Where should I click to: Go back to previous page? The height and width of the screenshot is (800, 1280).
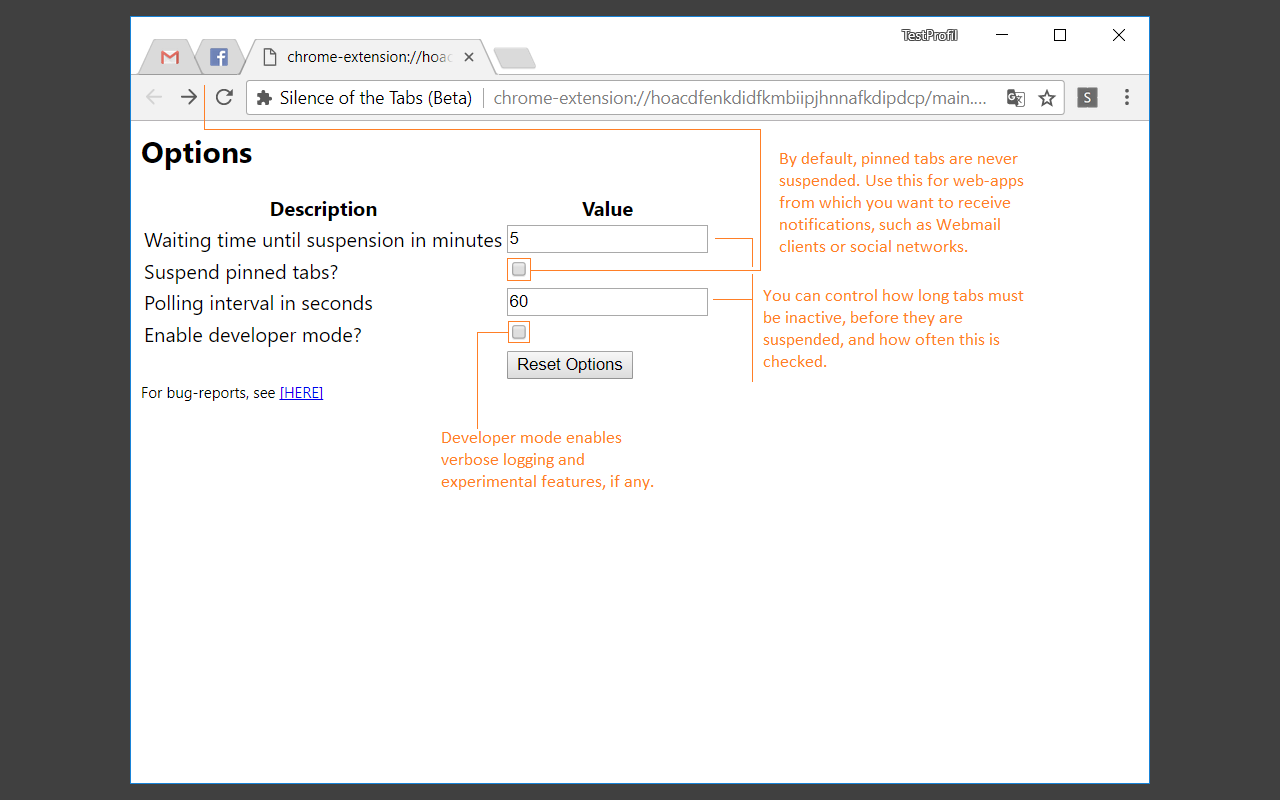tap(154, 97)
